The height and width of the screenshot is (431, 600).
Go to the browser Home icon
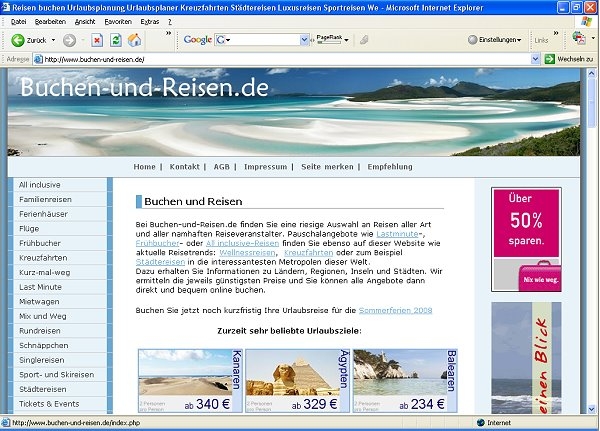tap(134, 40)
